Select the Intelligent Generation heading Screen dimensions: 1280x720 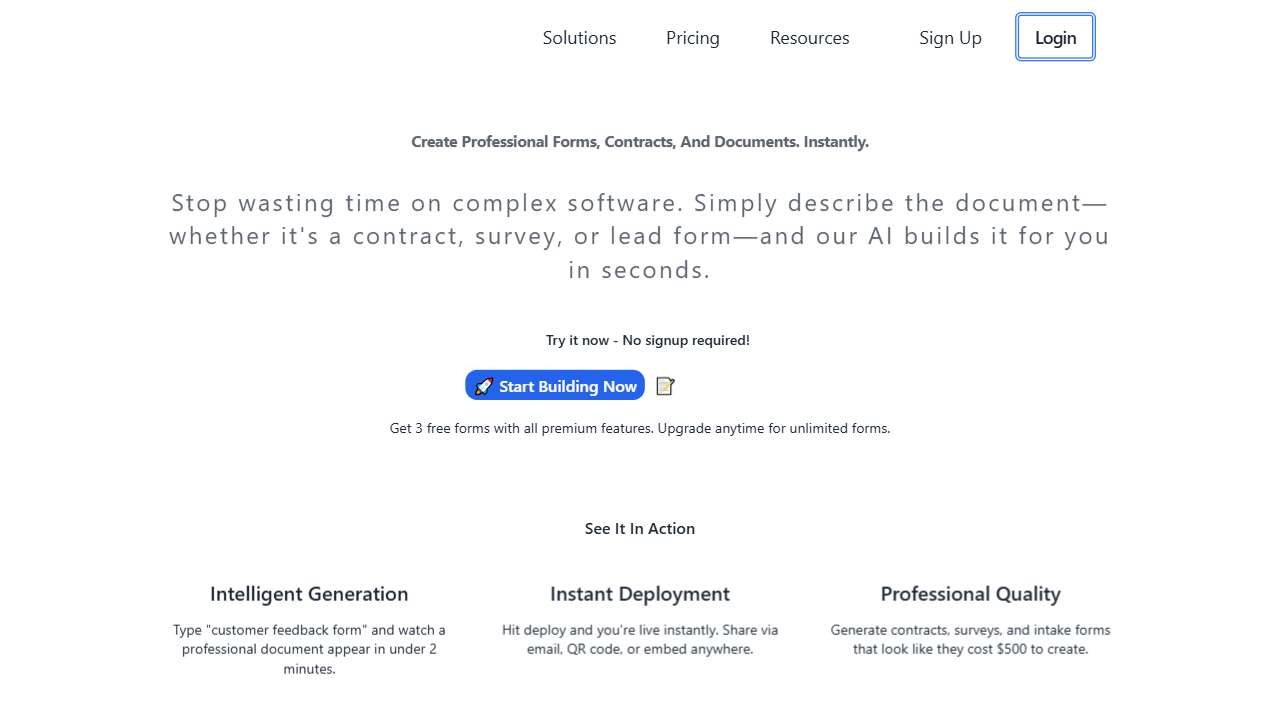point(309,594)
